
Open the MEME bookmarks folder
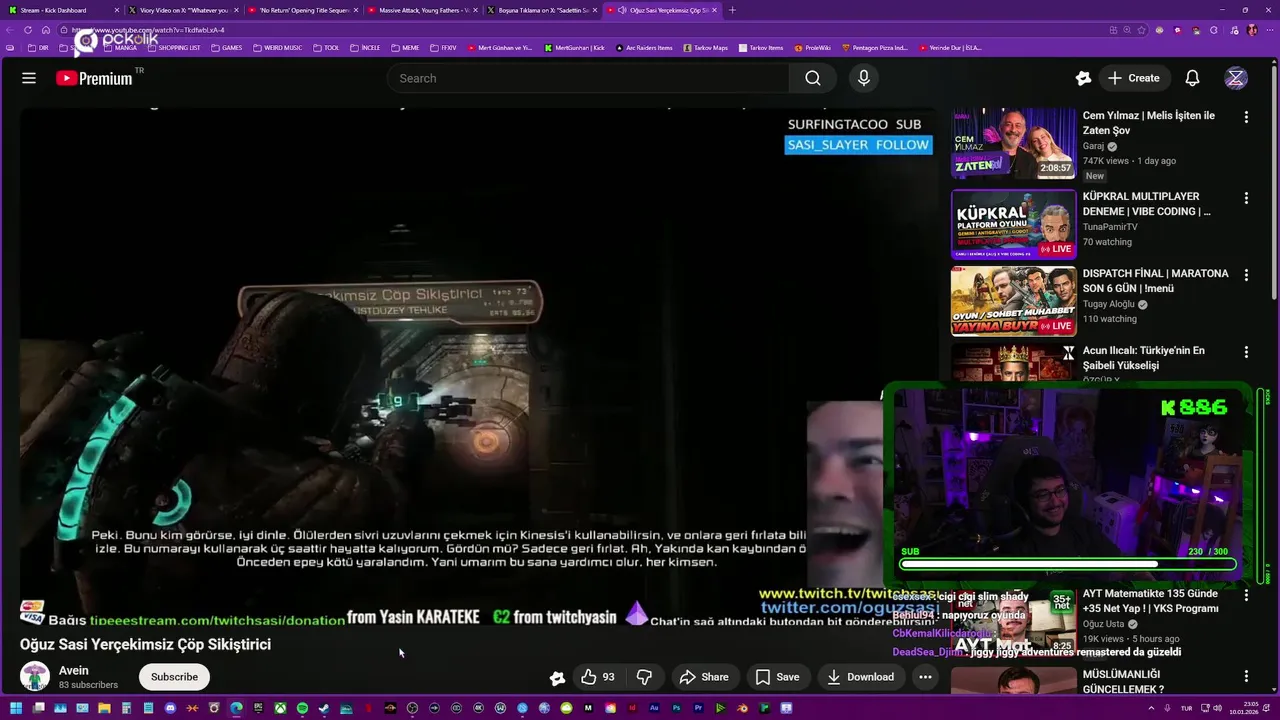pos(405,48)
